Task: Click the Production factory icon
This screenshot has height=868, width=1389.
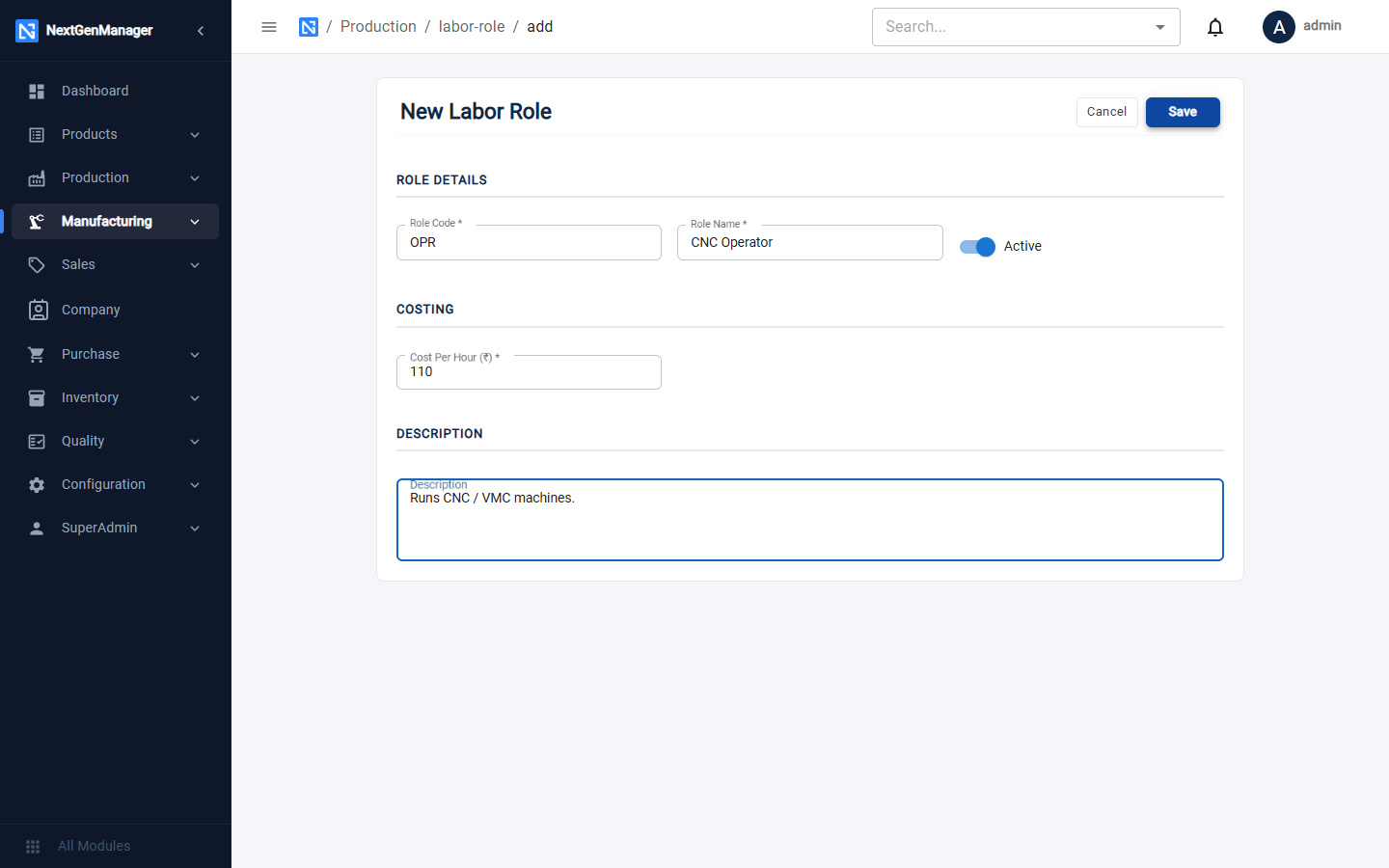Action: (37, 177)
